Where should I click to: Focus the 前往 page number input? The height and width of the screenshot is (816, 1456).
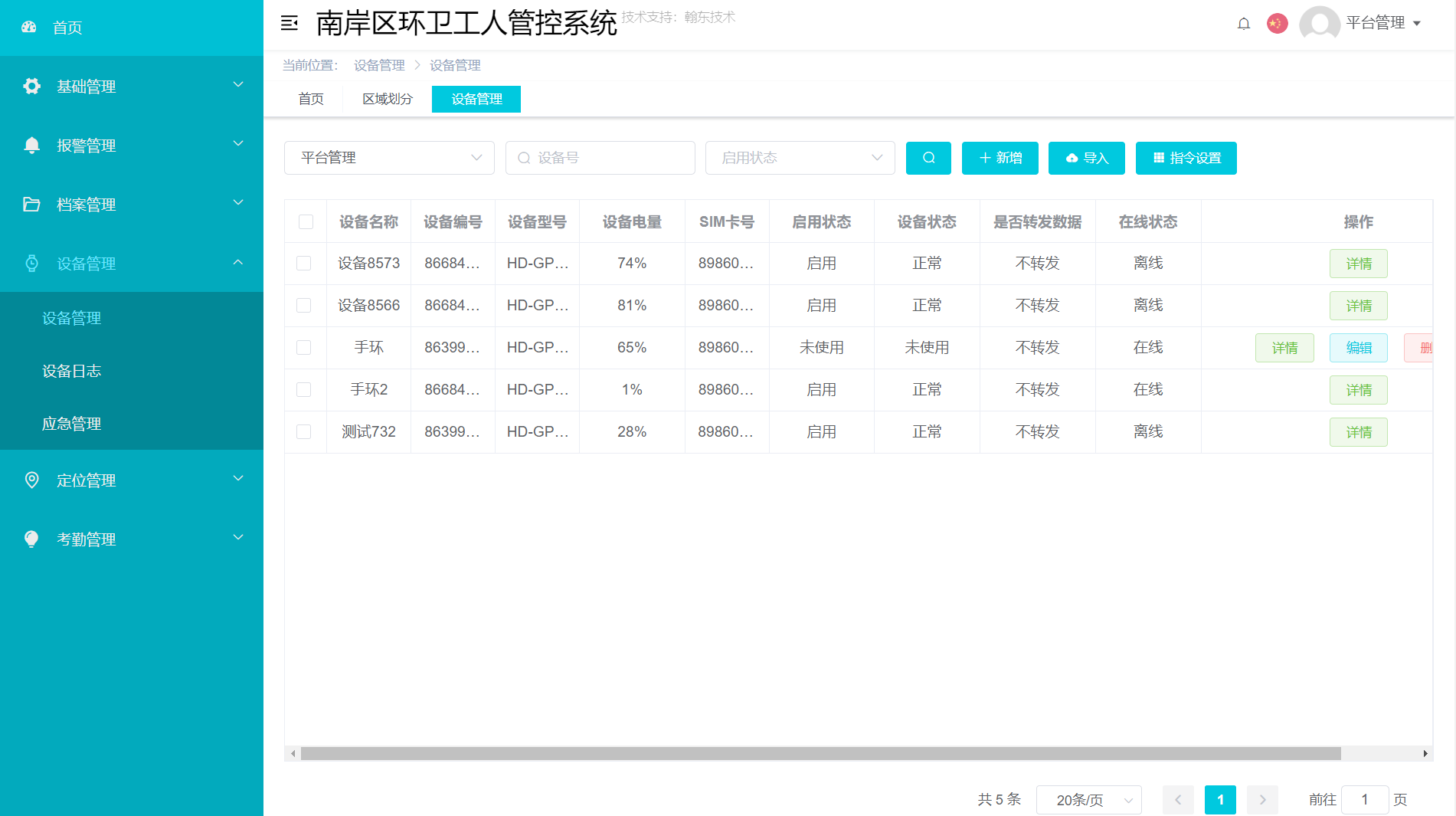[1365, 800]
